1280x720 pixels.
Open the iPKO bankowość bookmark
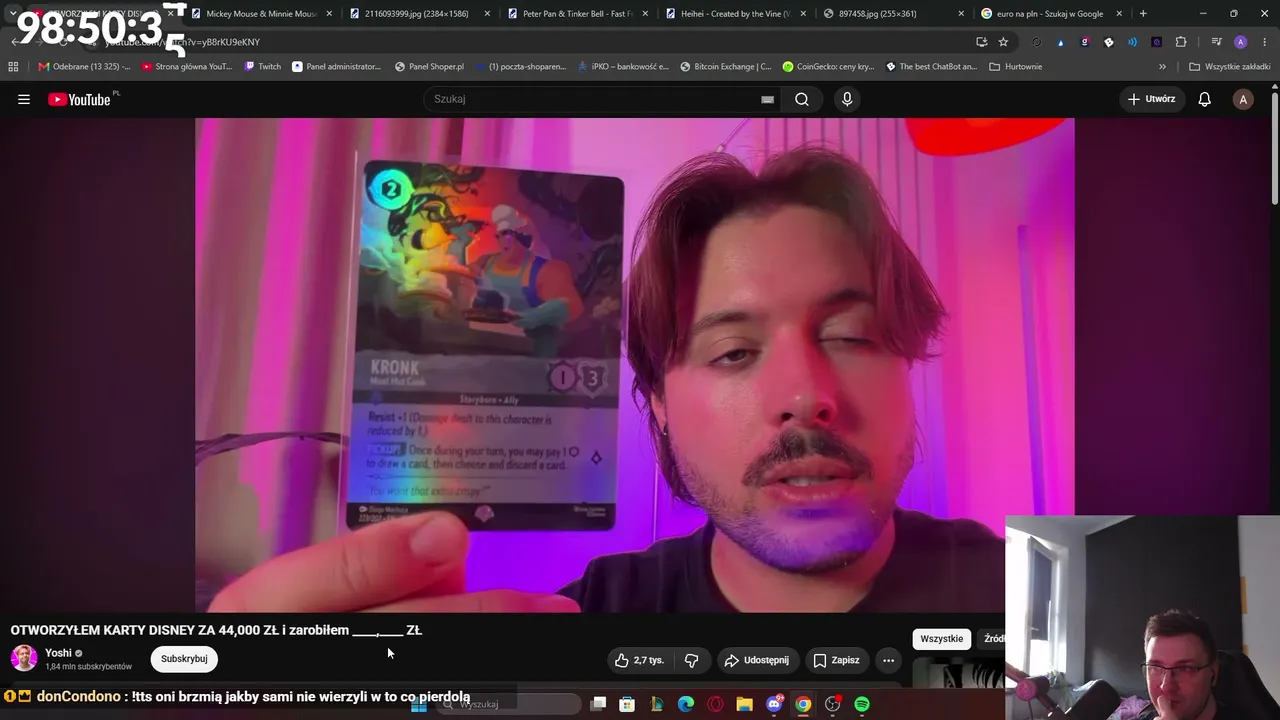(622, 67)
